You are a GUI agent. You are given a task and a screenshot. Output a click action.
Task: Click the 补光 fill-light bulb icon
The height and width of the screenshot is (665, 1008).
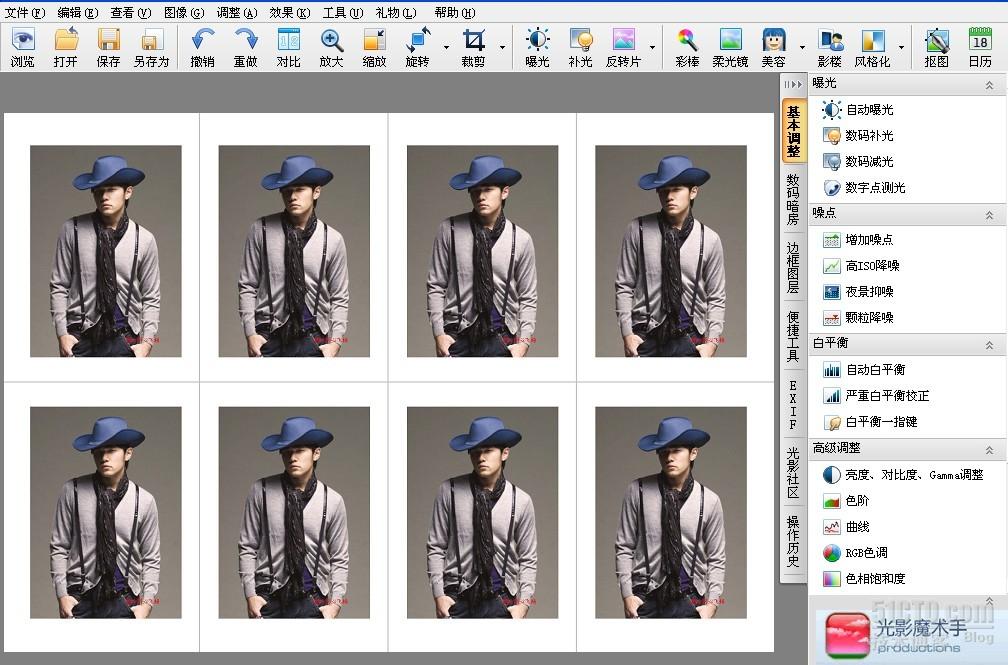580,48
